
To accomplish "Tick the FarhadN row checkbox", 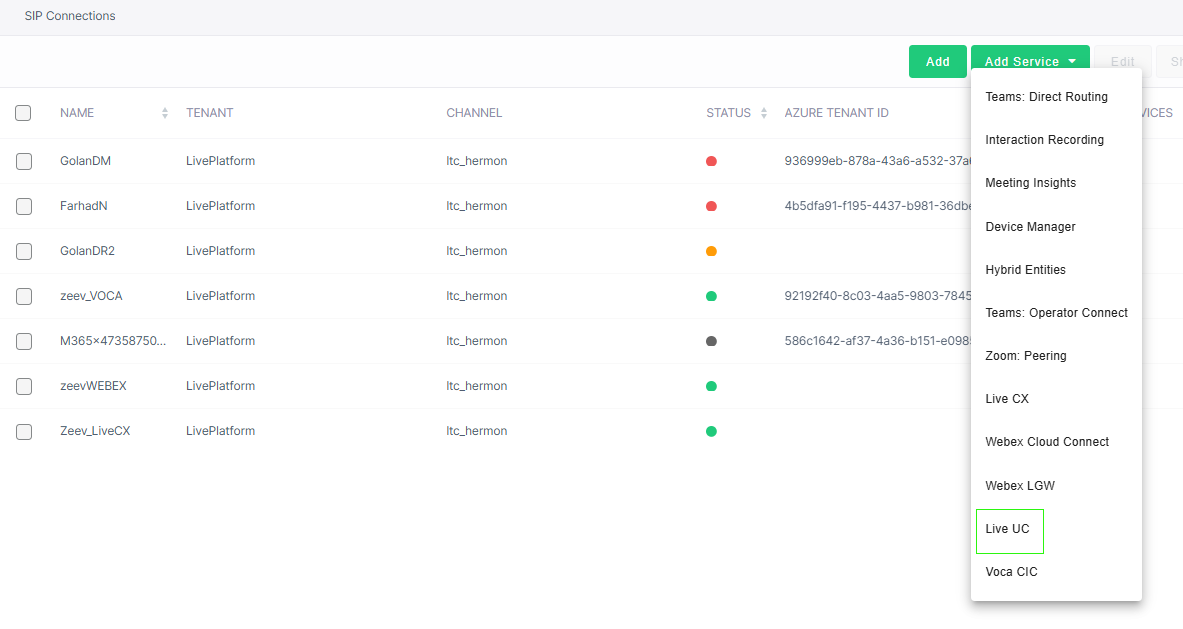I will (24, 207).
